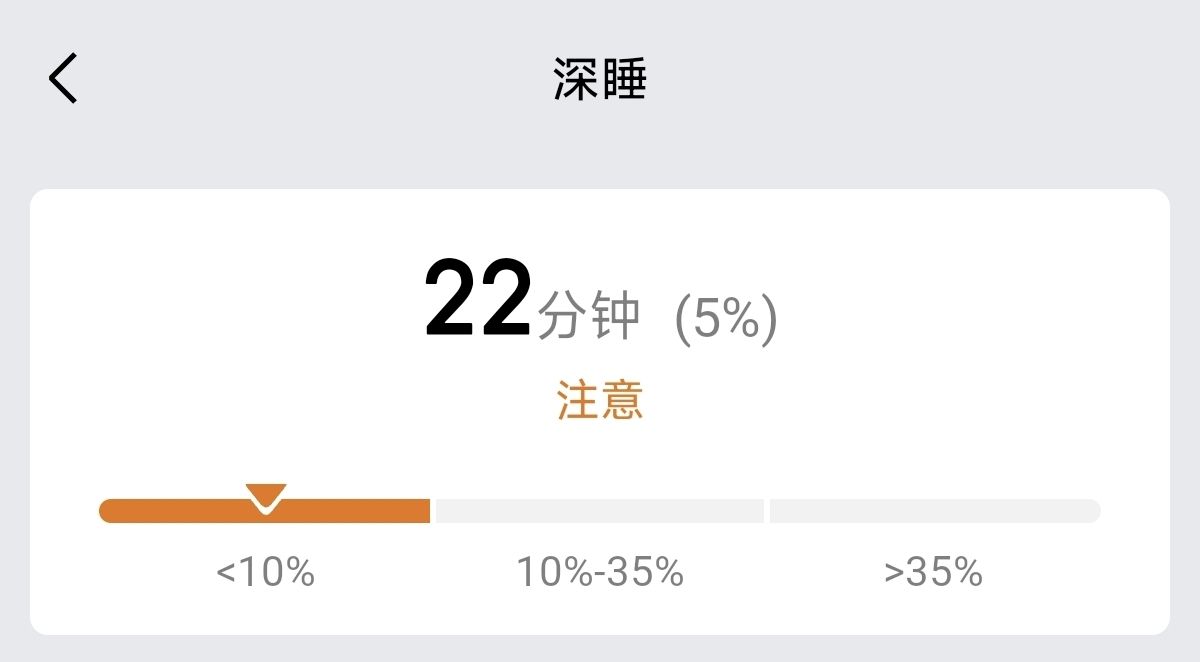This screenshot has width=1200, height=662.
Task: Click the gap between orange and middle segments
Action: tap(433, 511)
